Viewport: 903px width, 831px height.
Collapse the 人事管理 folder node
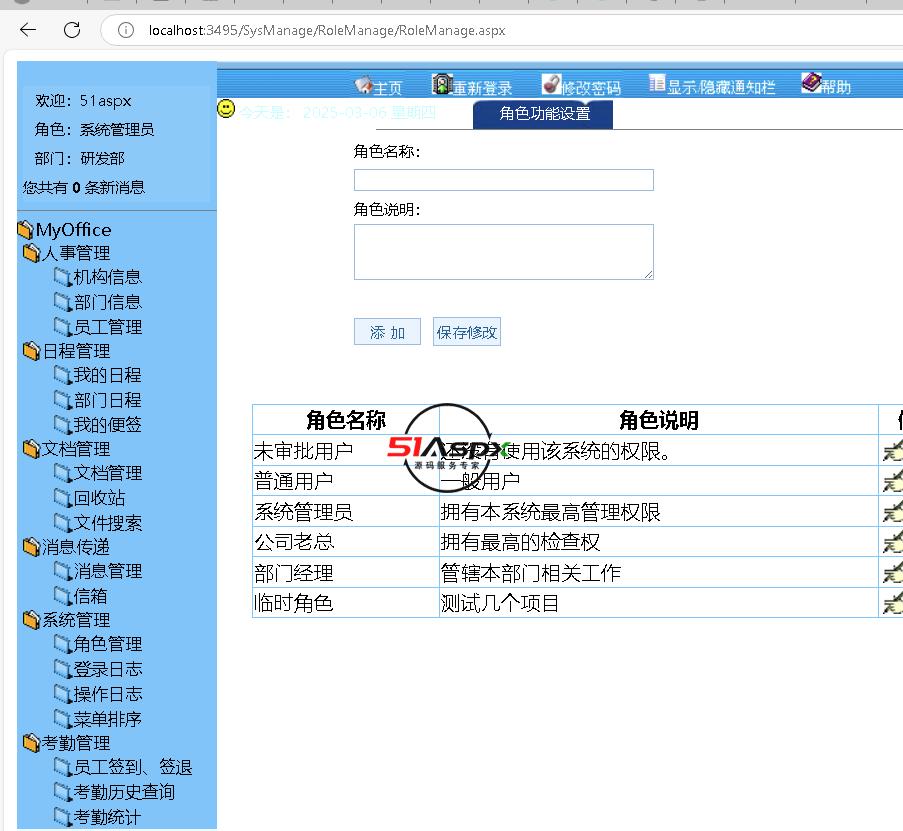coord(32,253)
